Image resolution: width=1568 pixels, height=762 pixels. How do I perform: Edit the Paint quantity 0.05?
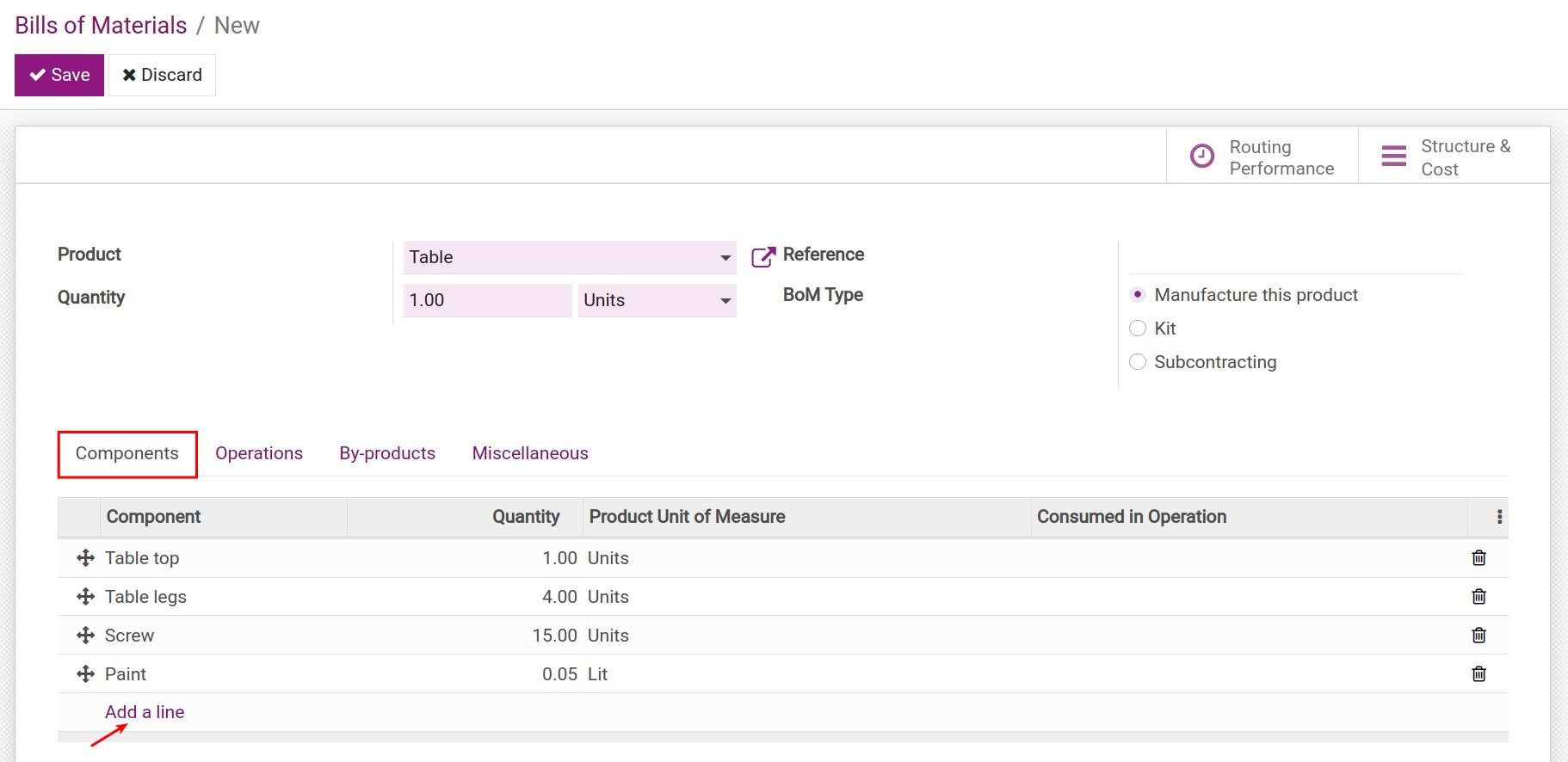click(x=559, y=674)
